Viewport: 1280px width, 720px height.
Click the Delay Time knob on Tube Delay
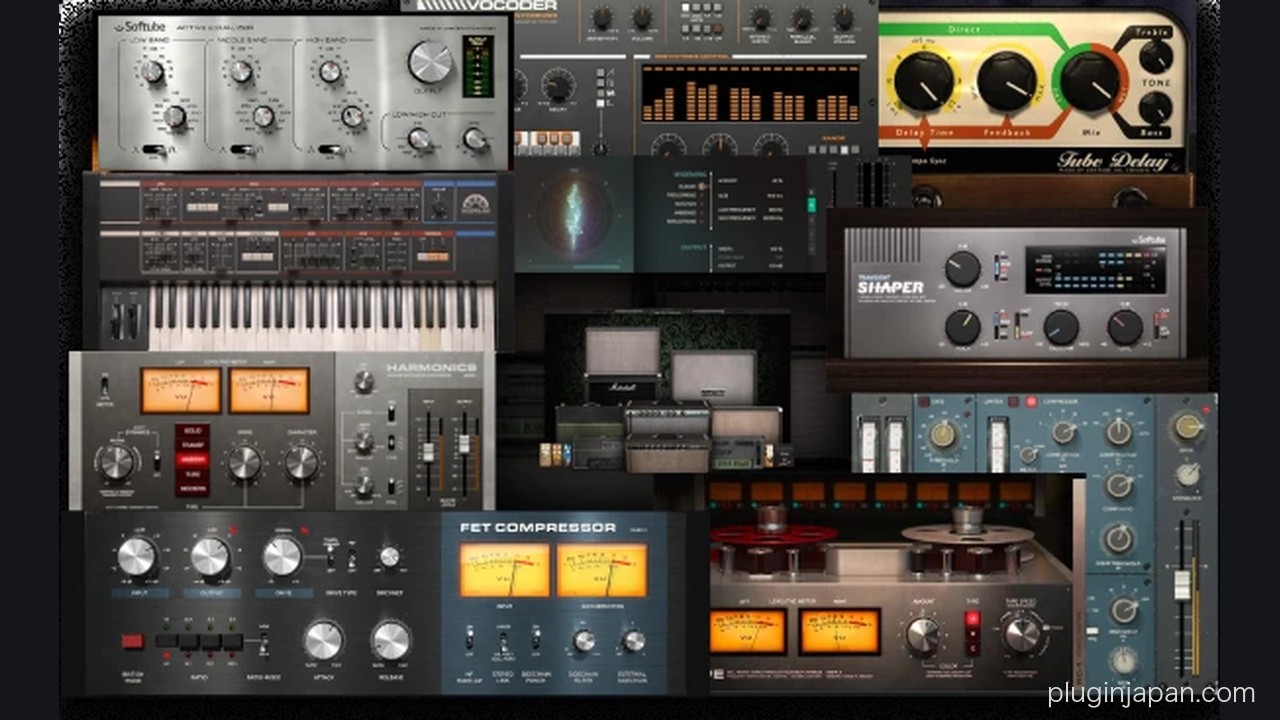coord(923,81)
